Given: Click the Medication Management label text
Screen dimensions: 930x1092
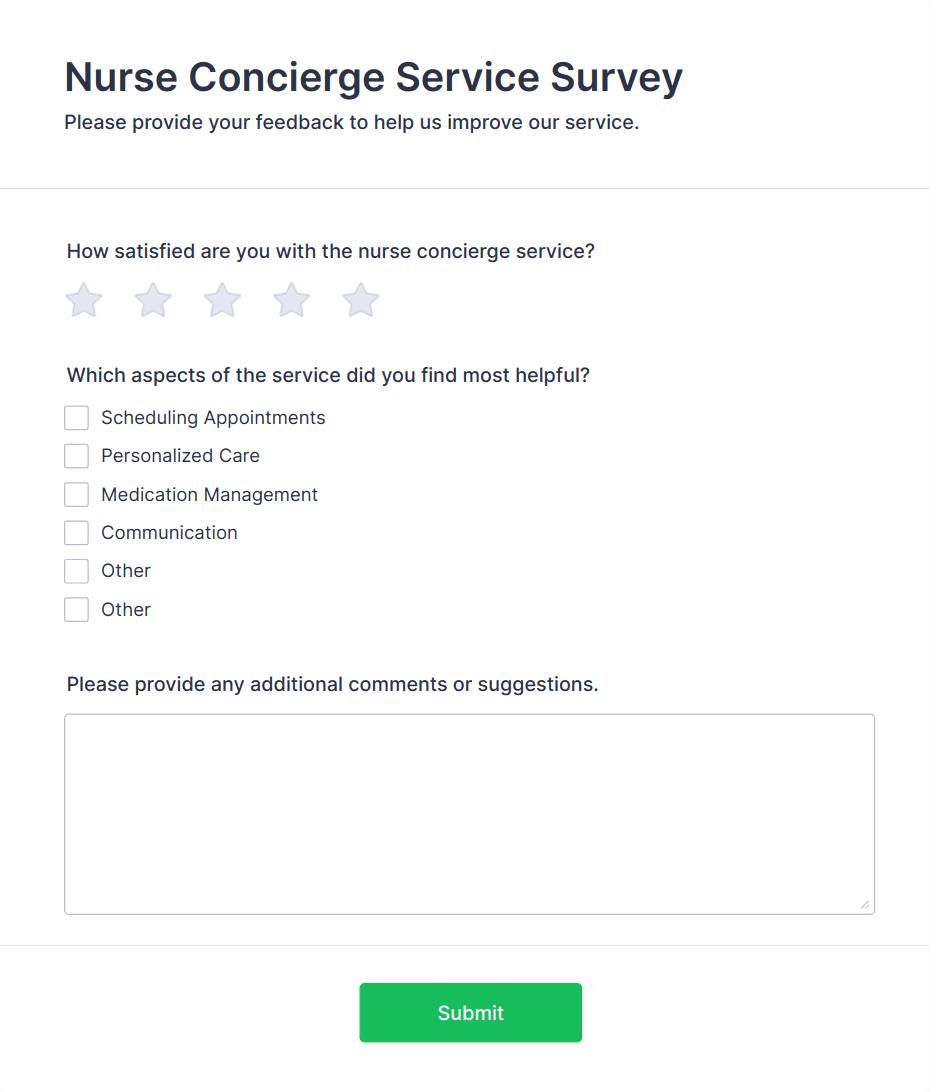Looking at the screenshot, I should point(209,494).
